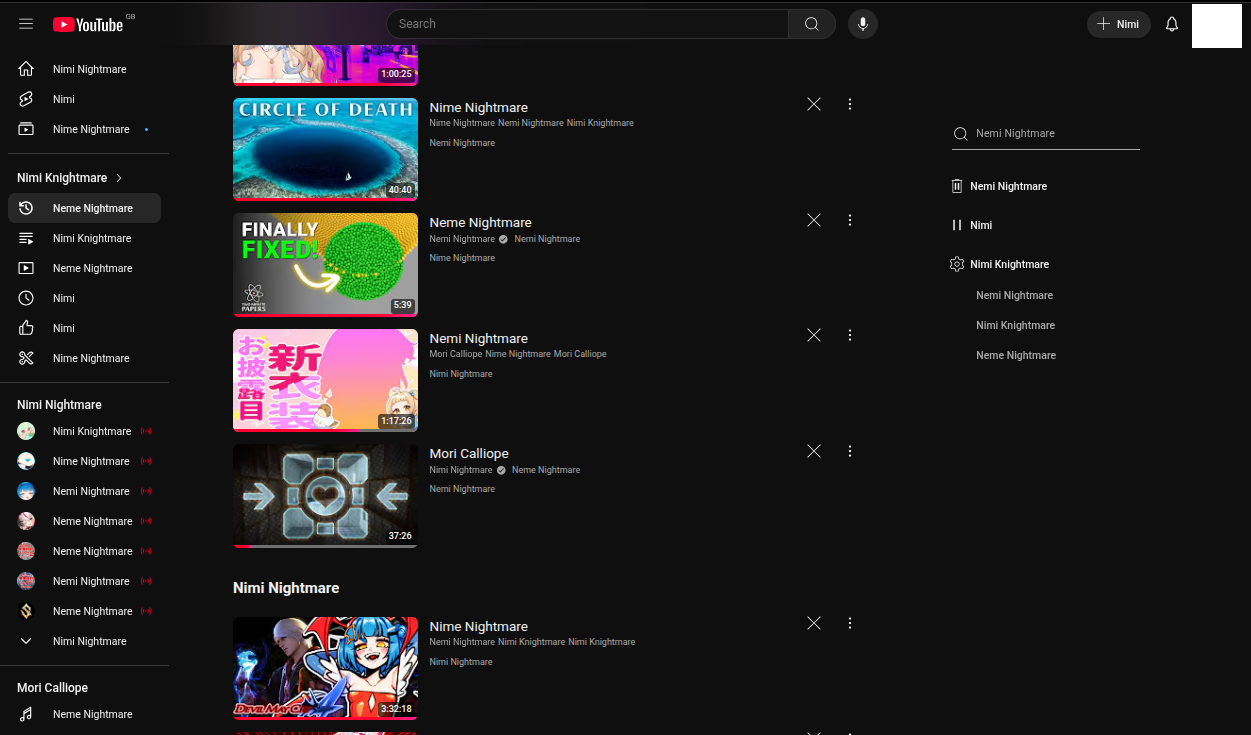Click the Nimi Nightmare date heading above Devil May Cry
This screenshot has width=1251, height=735.
tap(286, 588)
